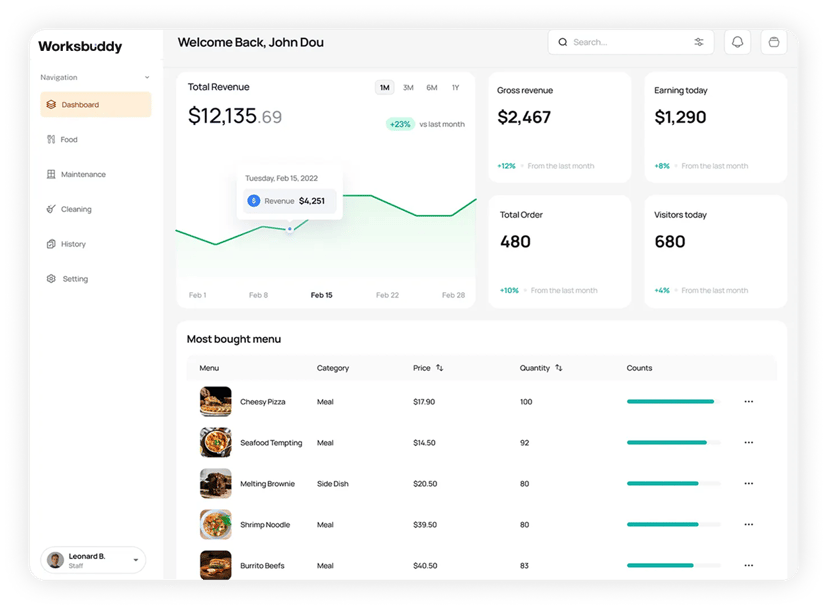Click the Food fork-and-knife icon
Screen dimensions: 828x610
point(51,139)
